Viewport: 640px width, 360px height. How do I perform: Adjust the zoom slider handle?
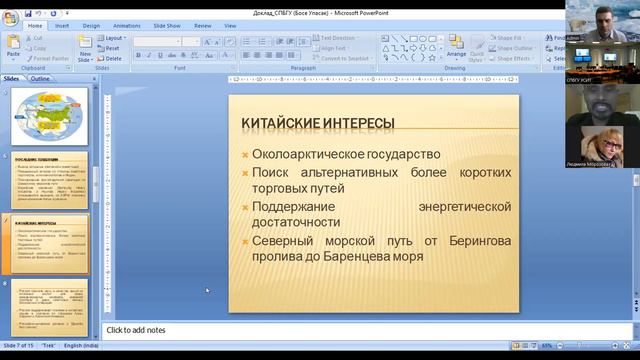(x=580, y=346)
